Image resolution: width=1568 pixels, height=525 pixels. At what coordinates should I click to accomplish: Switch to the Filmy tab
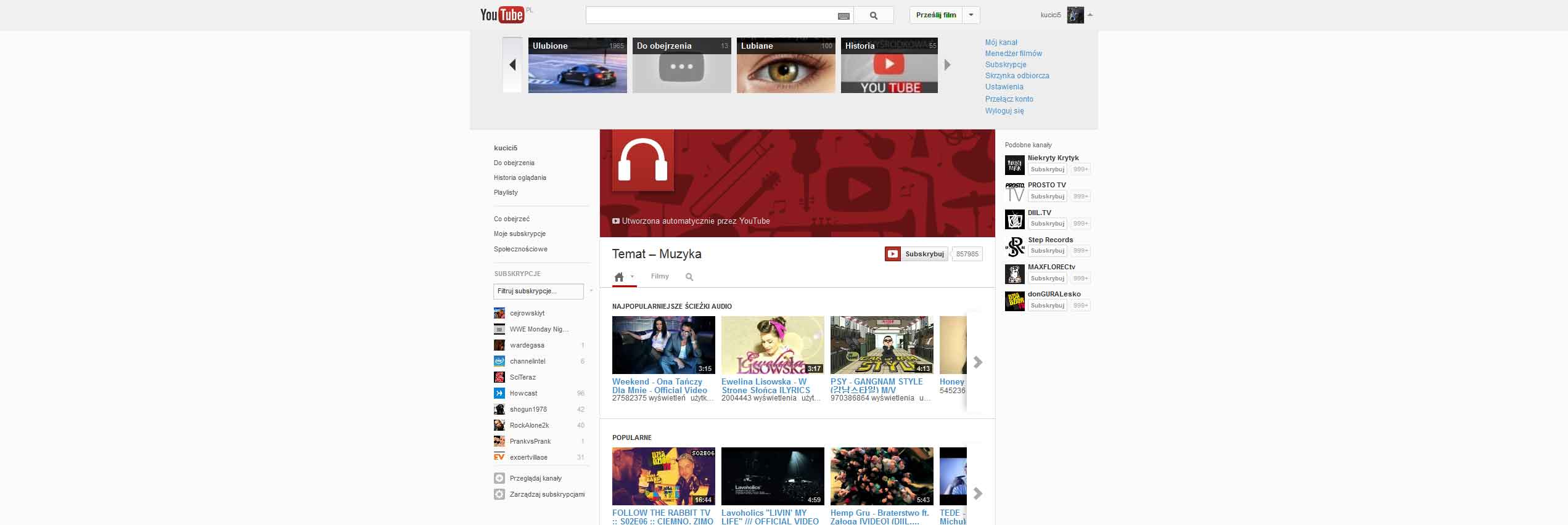click(660, 276)
